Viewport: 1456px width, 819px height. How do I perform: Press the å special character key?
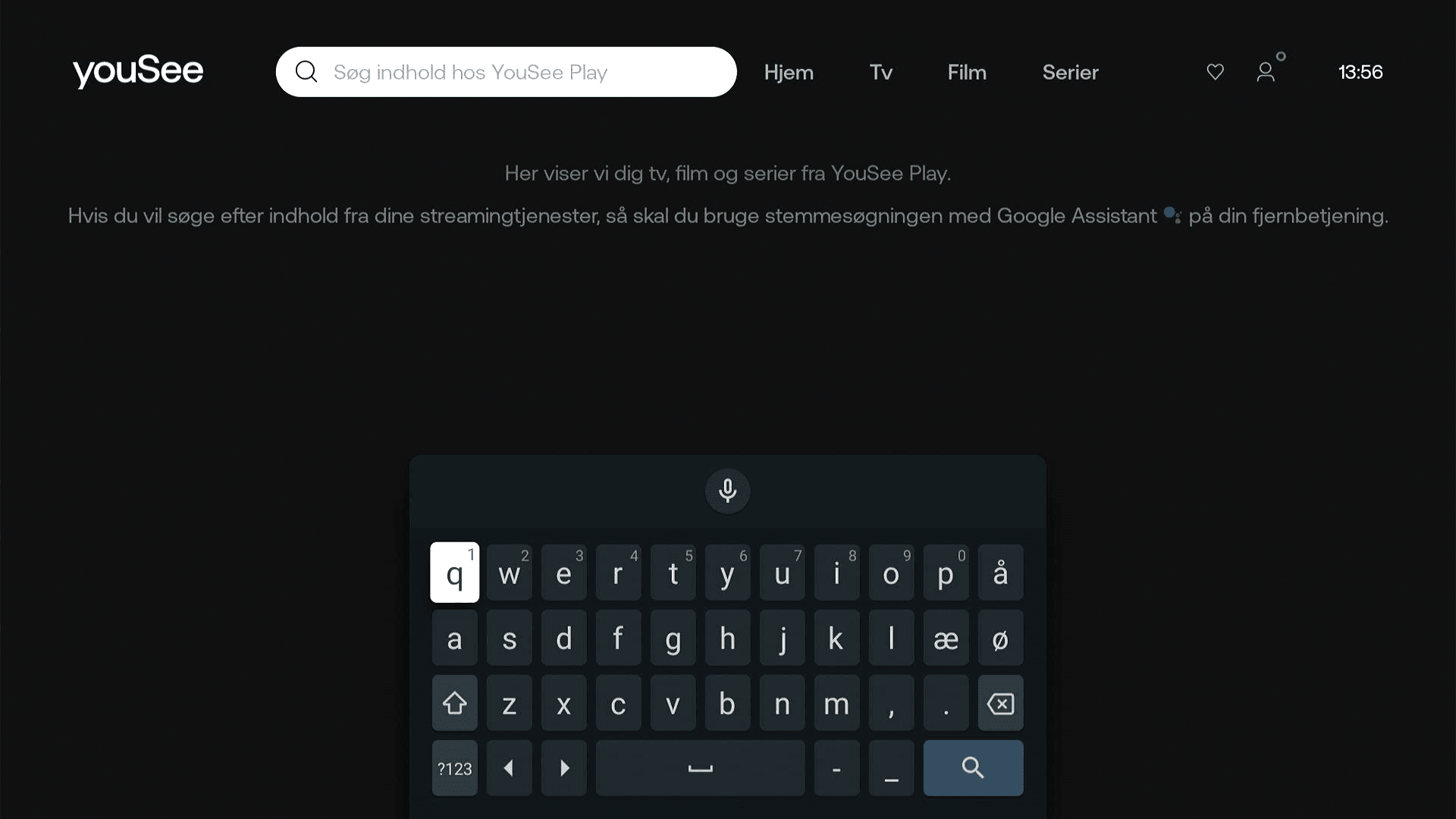pyautogui.click(x=1000, y=572)
